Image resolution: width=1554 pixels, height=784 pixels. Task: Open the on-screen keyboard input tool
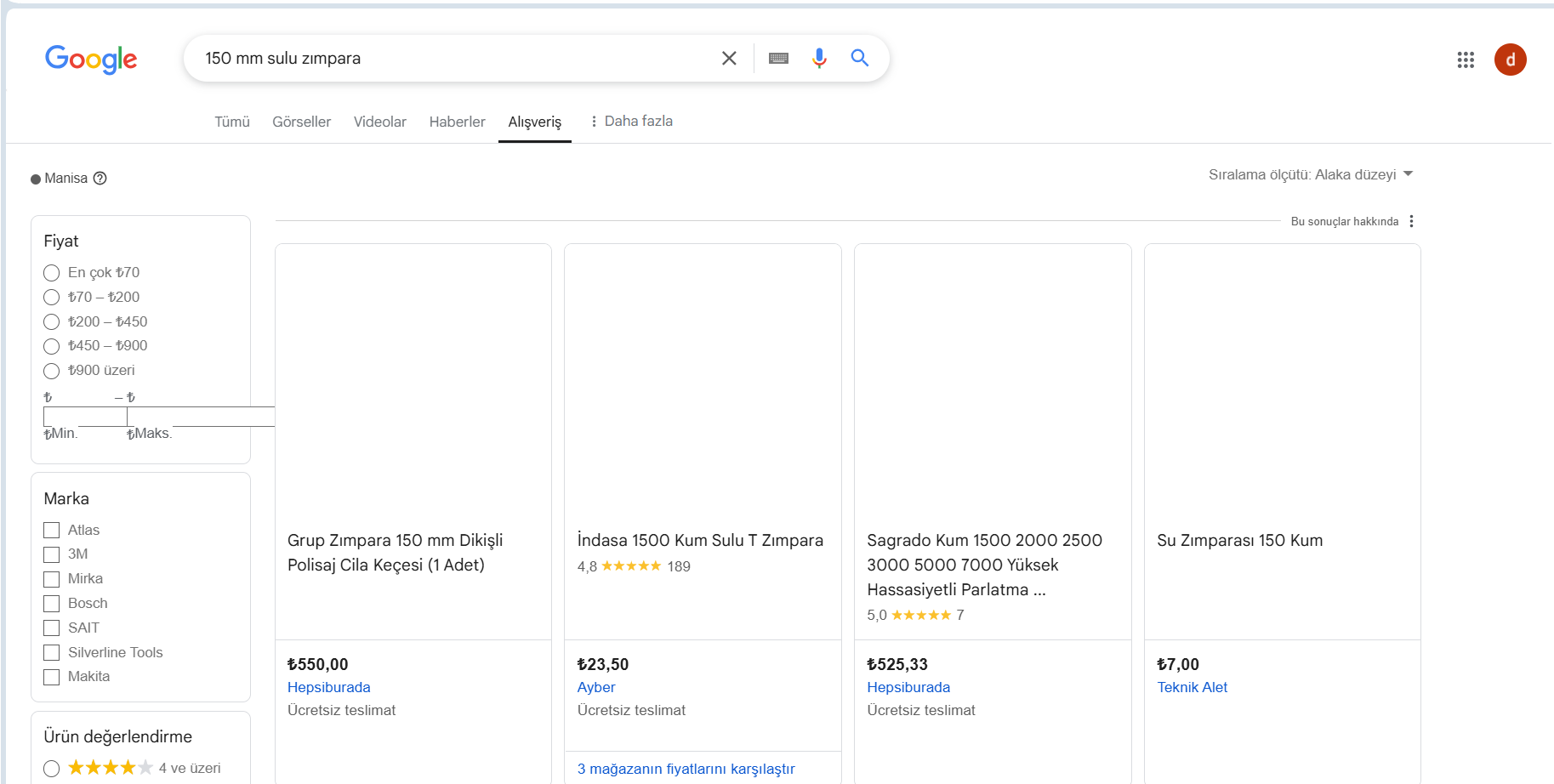point(778,58)
